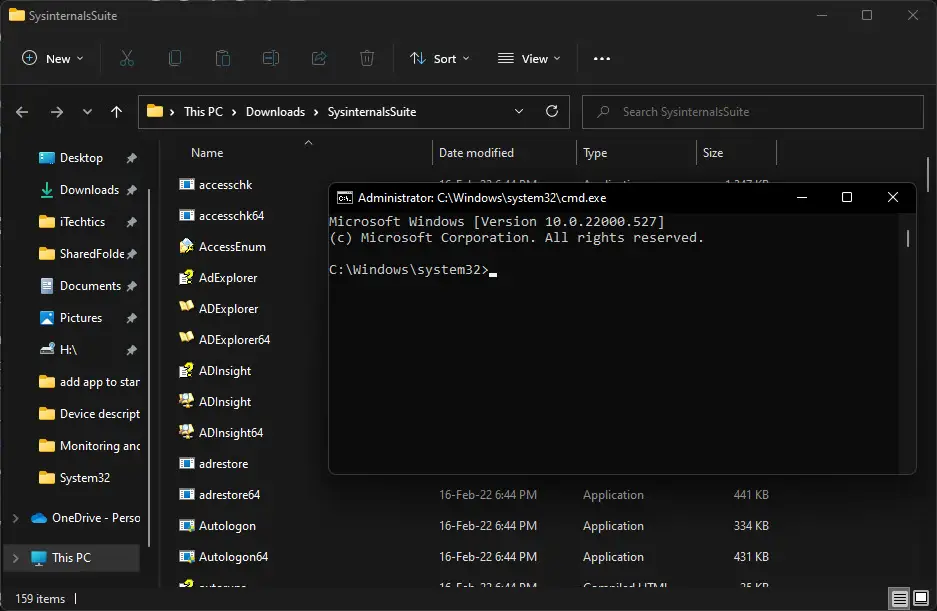
Task: Click the 334 KB size cell
Action: [751, 526]
